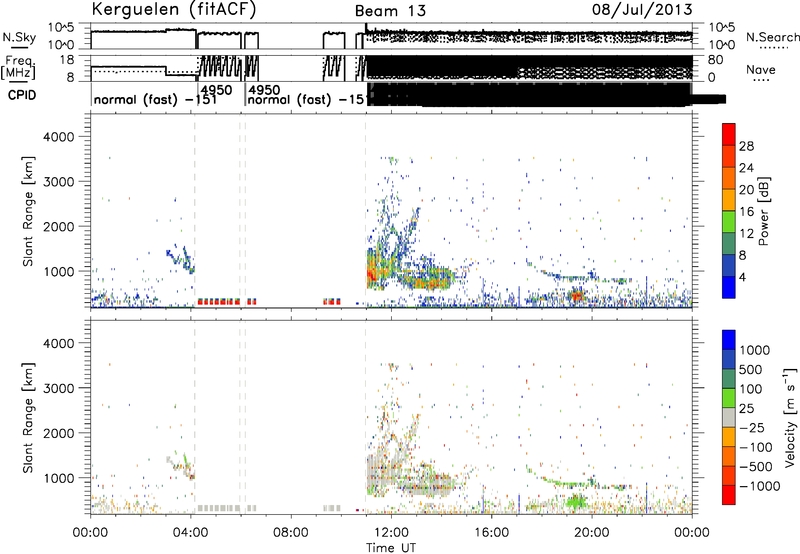This screenshot has width=800, height=554.
Task: Click the starting "00:00" time label
Action: pyautogui.click(x=91, y=533)
